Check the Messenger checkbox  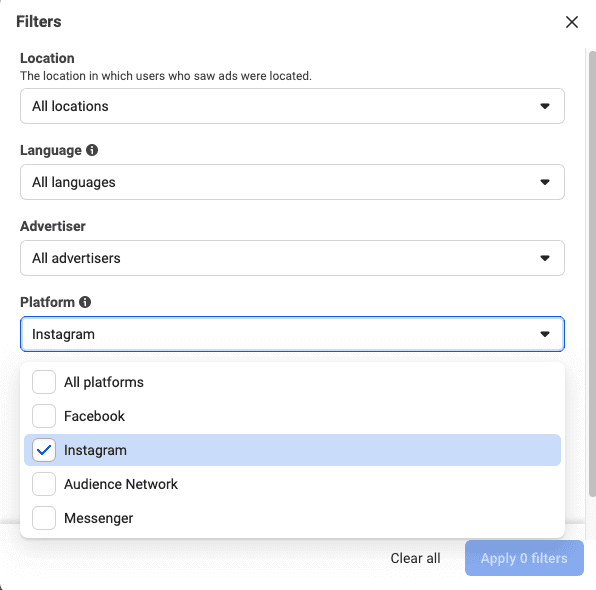pos(44,518)
